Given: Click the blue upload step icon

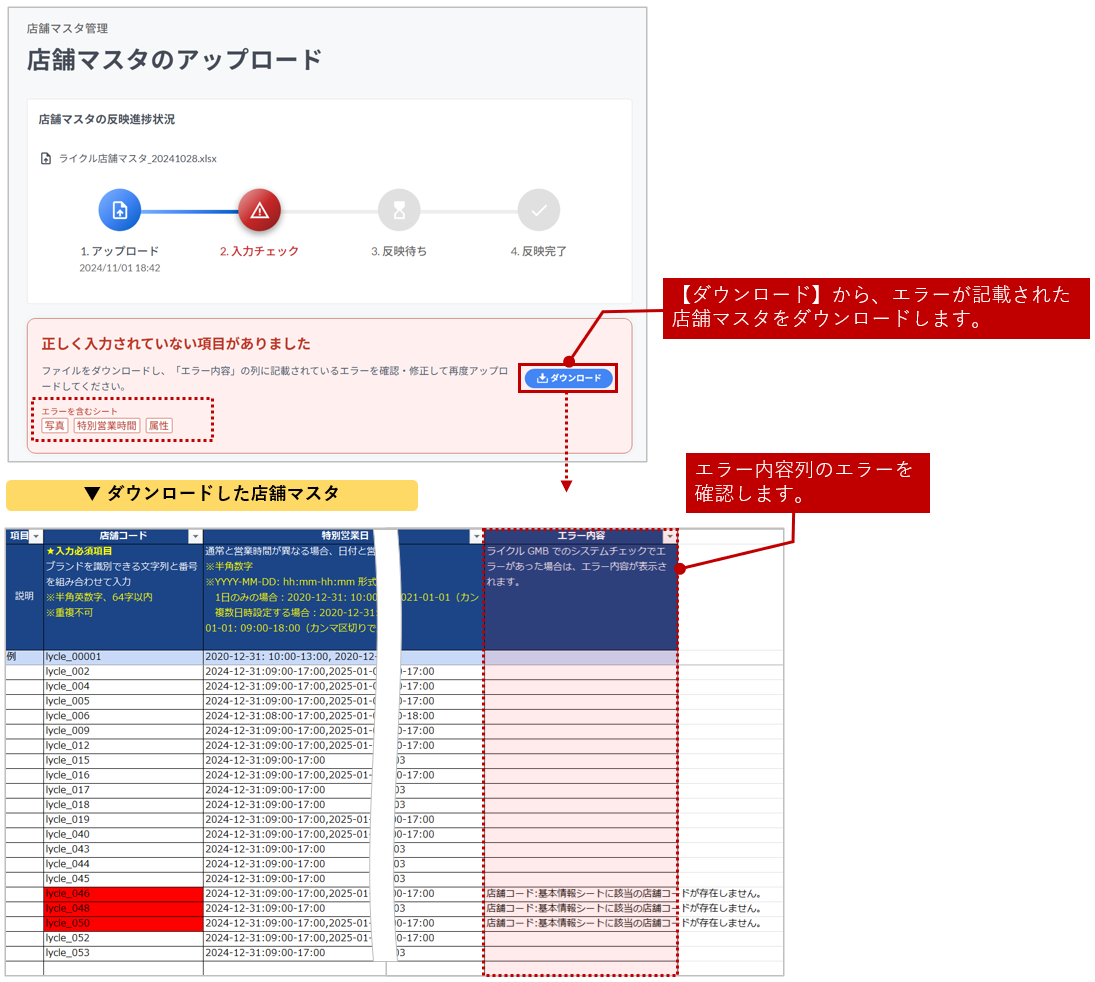Looking at the screenshot, I should (119, 210).
